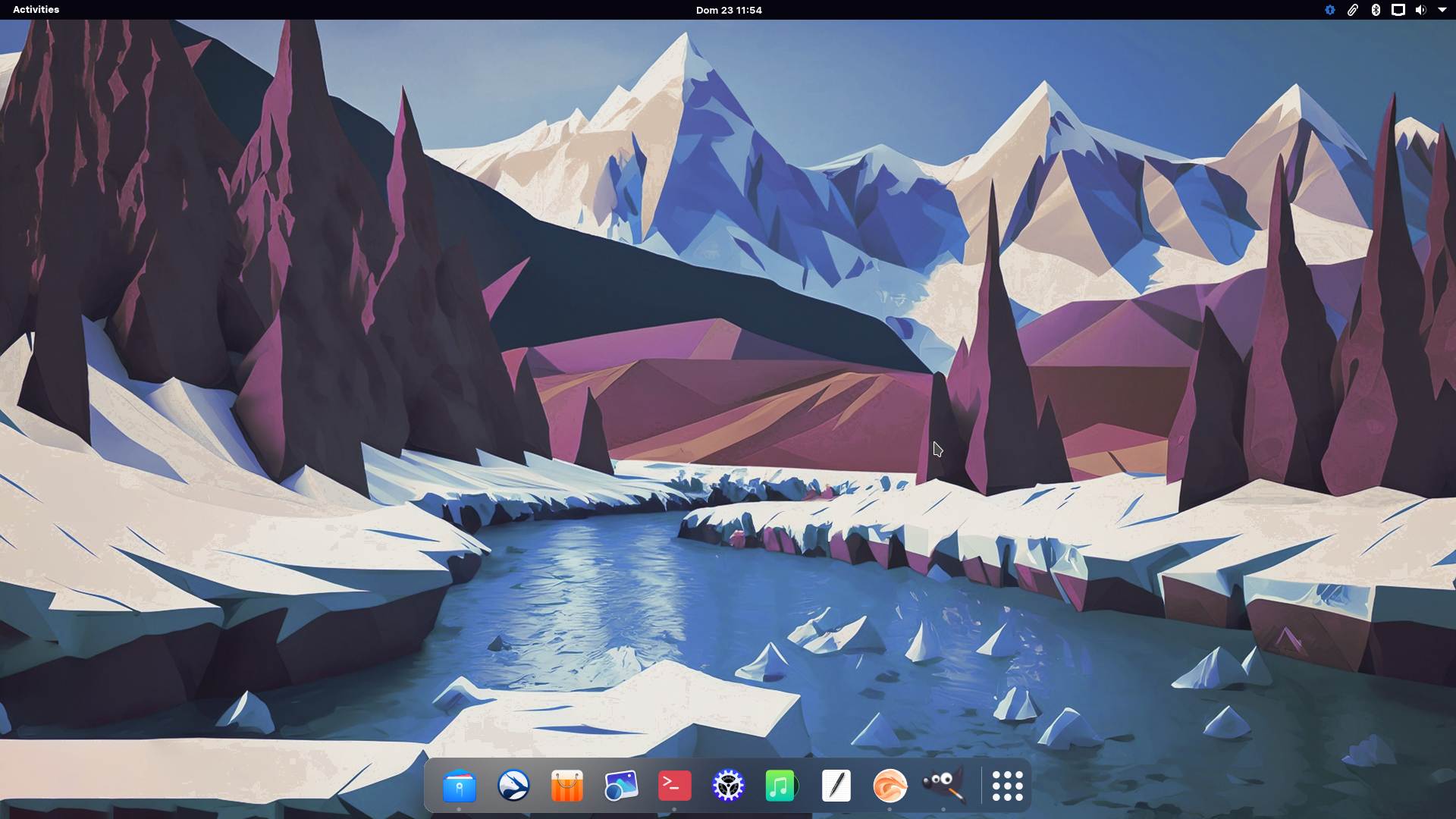This screenshot has width=1456, height=819.
Task: Launch GIMP from the dock
Action: (943, 786)
